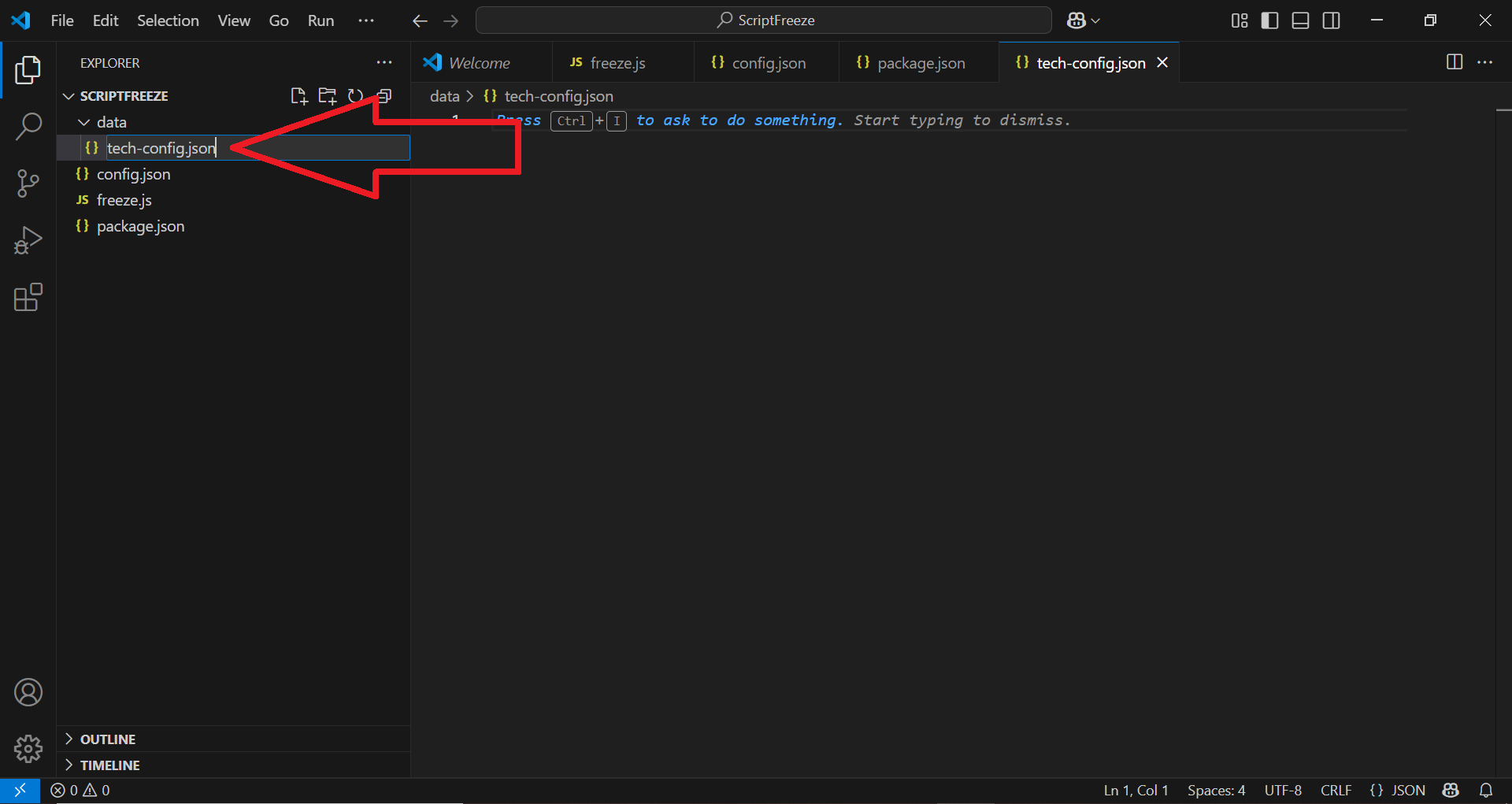1512x804 pixels.
Task: Go forward using the navigation arrow
Action: [450, 20]
